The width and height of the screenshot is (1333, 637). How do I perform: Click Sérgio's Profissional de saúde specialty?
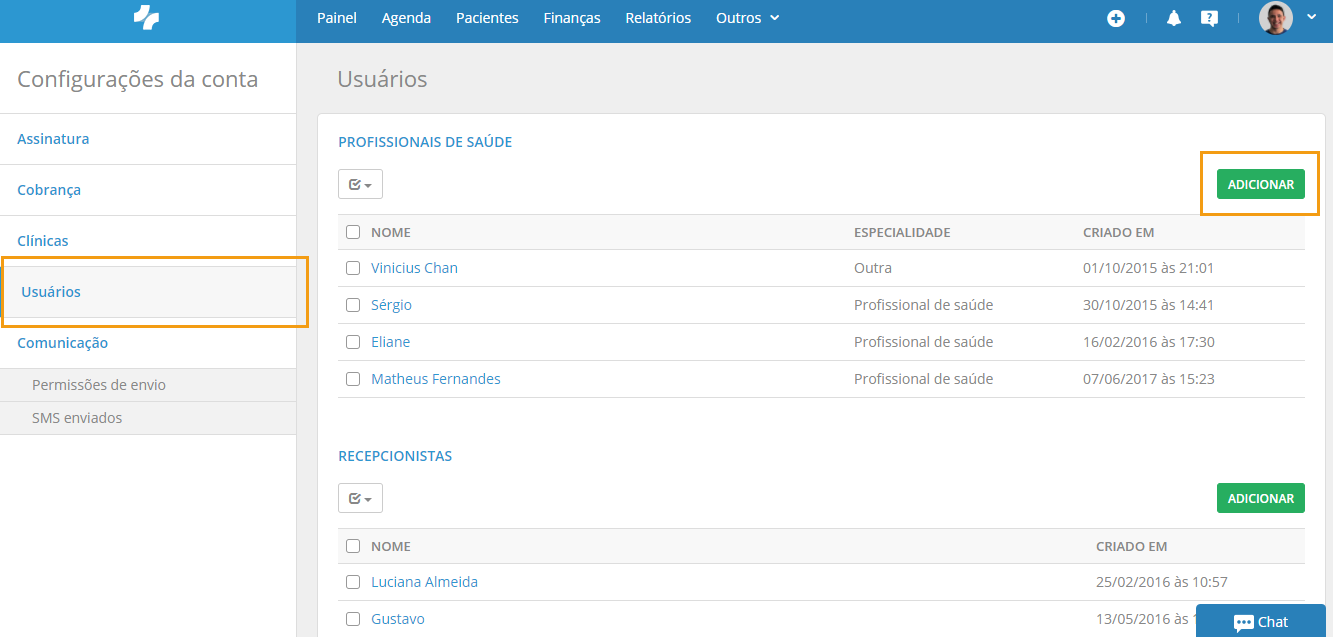tap(923, 305)
